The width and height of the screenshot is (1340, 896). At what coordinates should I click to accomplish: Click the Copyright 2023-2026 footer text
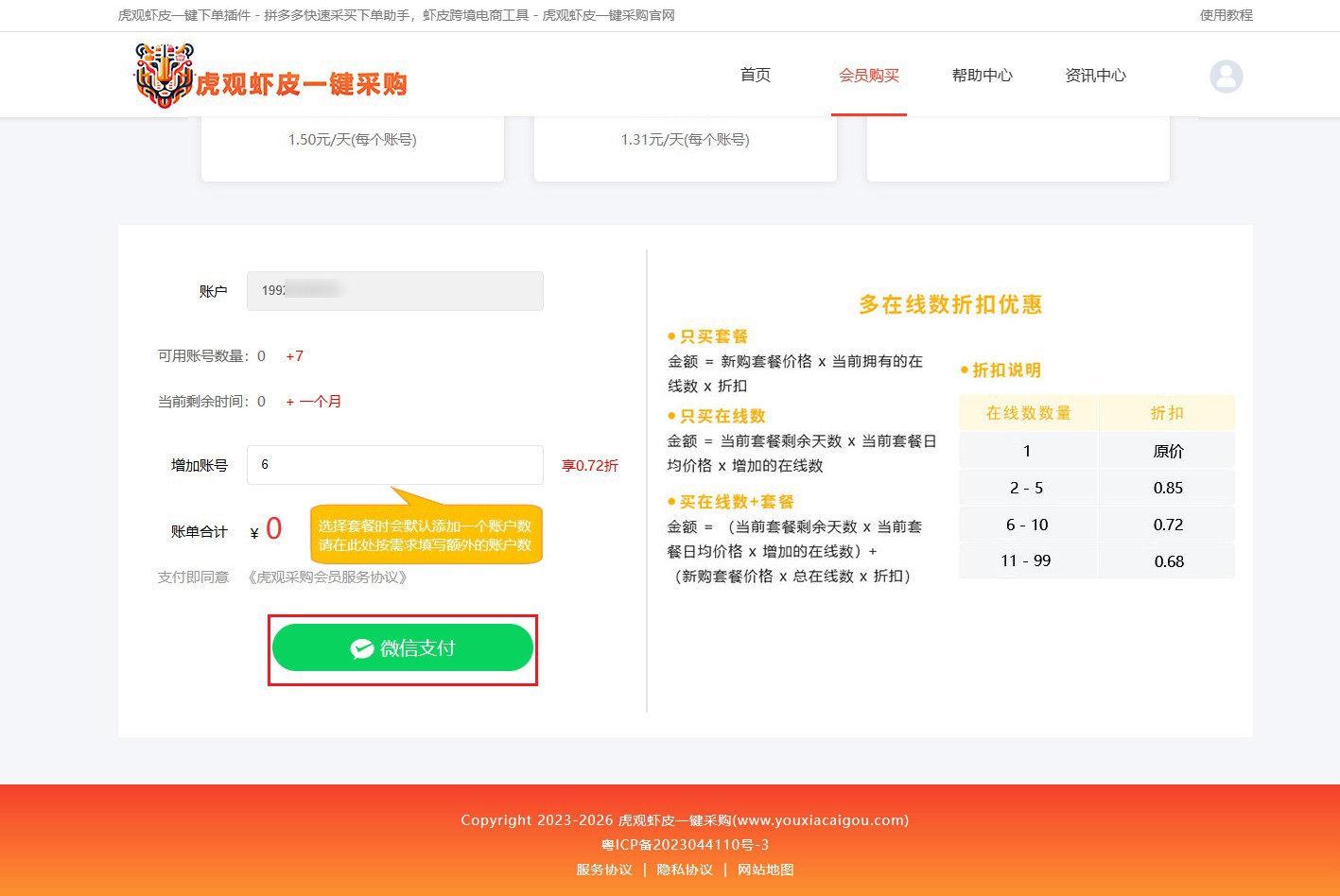(685, 820)
